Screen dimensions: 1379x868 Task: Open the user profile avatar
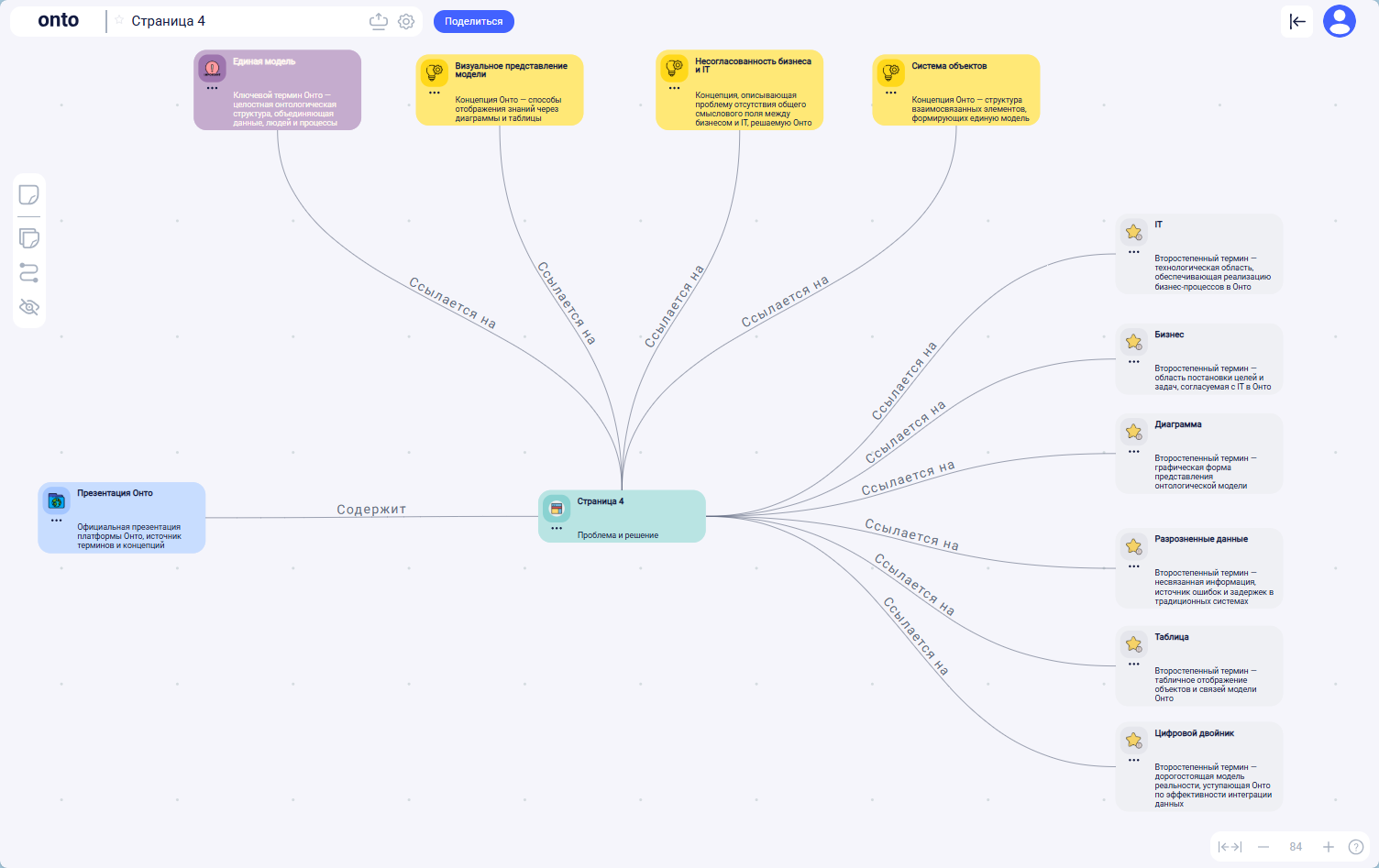1340,21
